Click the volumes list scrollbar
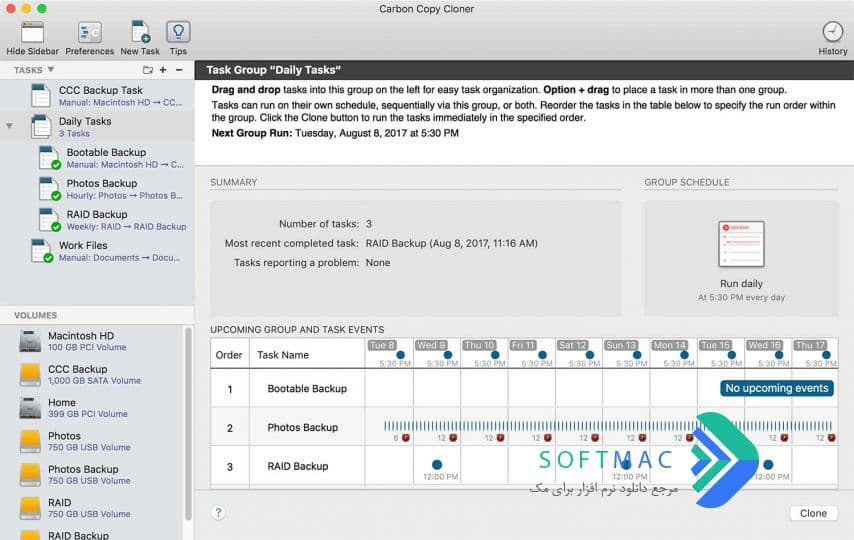854x540 pixels. pos(188,423)
